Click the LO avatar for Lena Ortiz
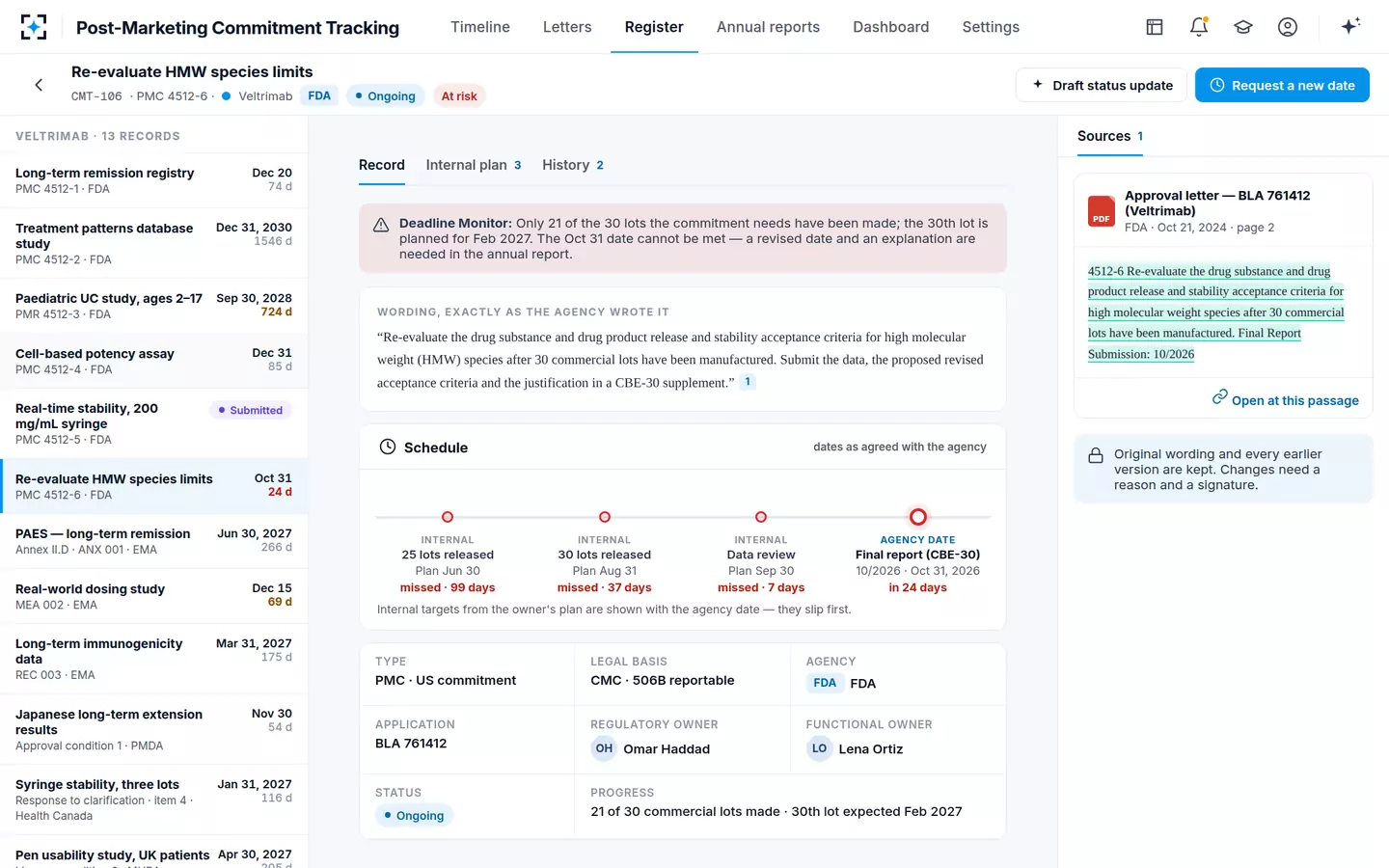This screenshot has width=1389, height=868. pyautogui.click(x=819, y=748)
